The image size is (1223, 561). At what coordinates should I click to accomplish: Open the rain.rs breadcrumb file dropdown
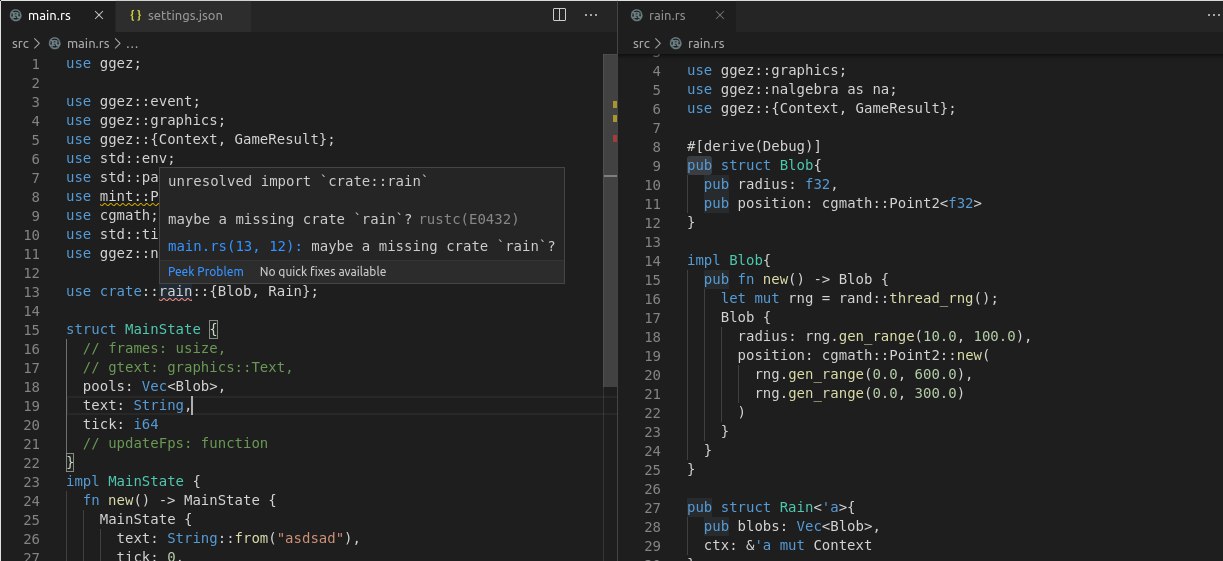(705, 44)
